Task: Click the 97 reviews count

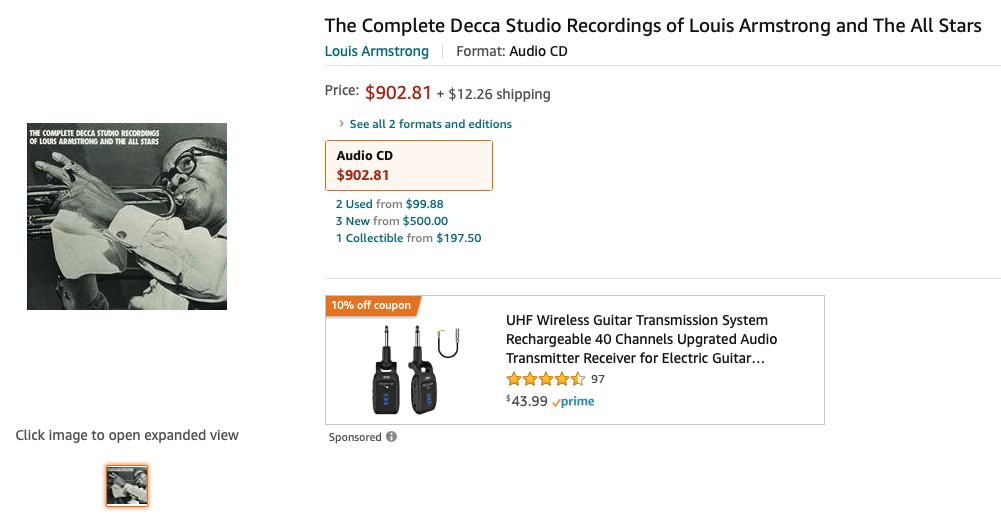Action: (x=598, y=379)
